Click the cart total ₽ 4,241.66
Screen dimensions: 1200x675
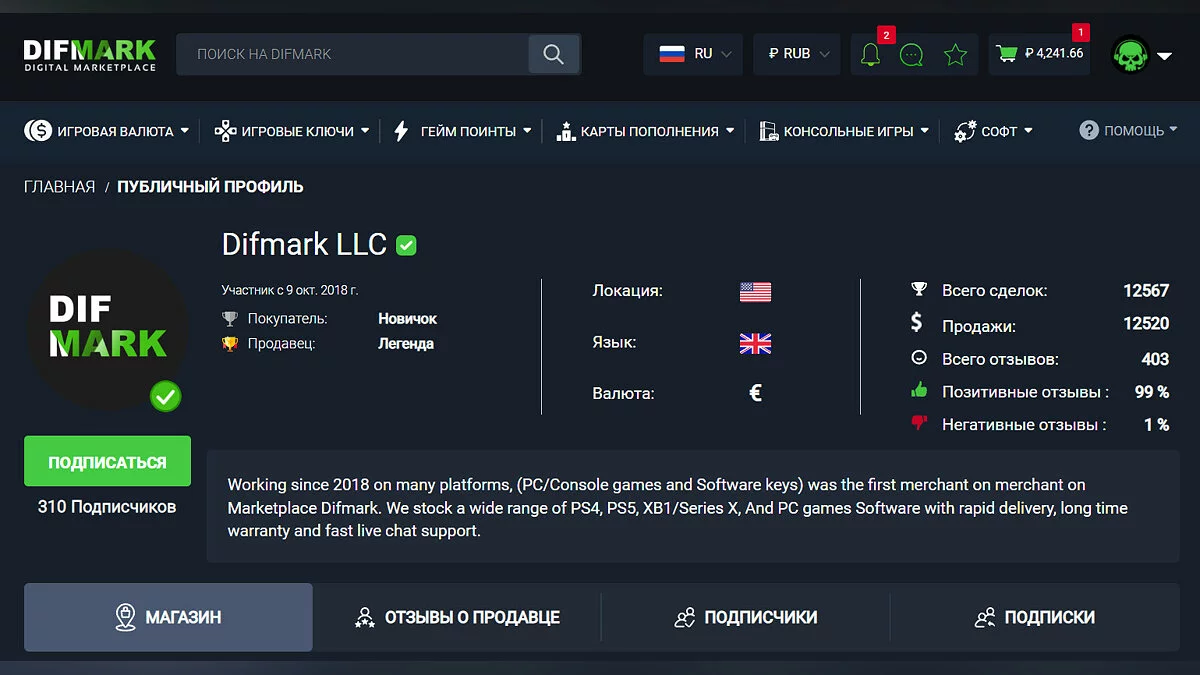tap(1054, 53)
